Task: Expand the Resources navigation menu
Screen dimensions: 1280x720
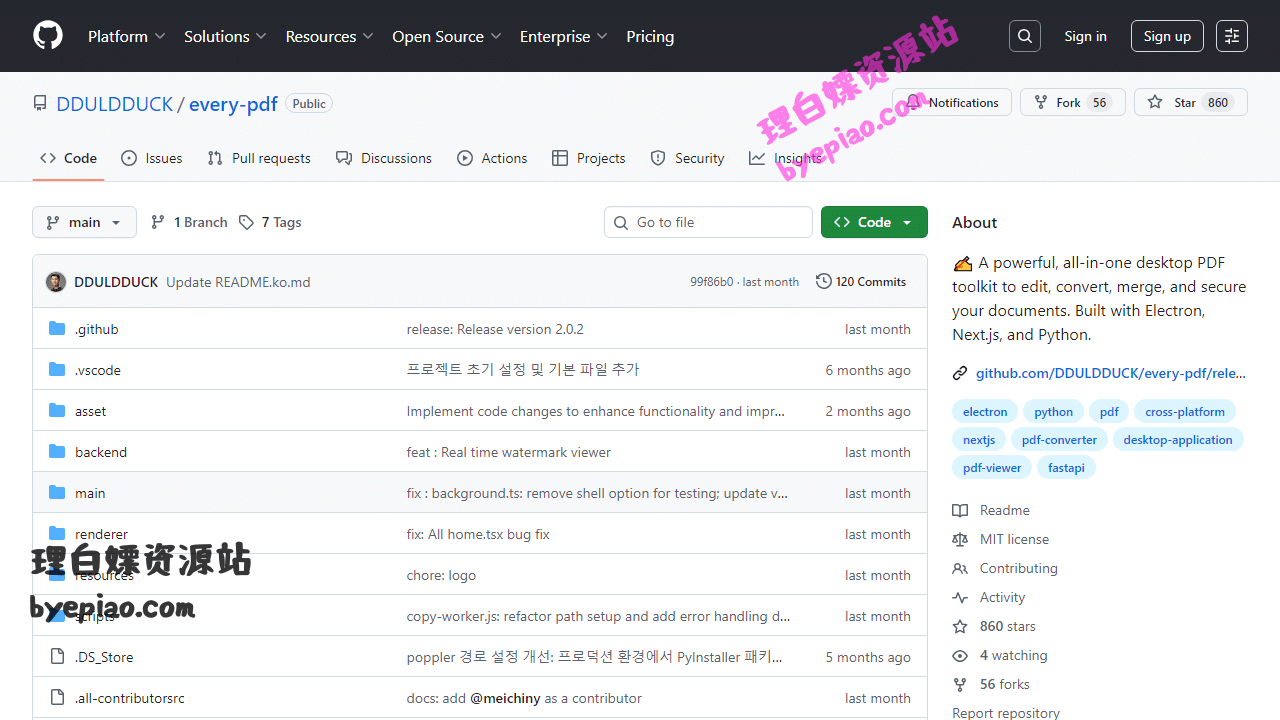Action: 329,36
